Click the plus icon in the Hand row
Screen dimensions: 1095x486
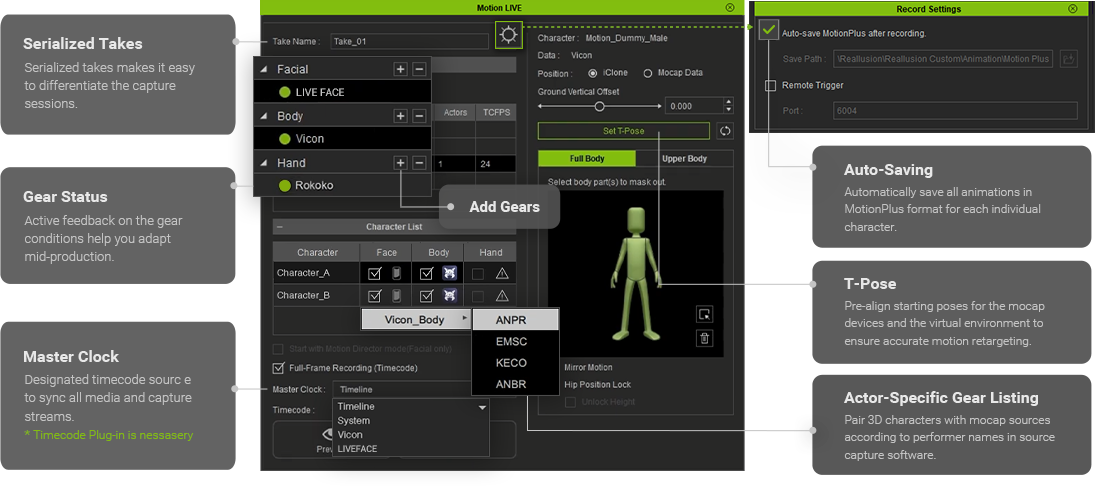400,163
